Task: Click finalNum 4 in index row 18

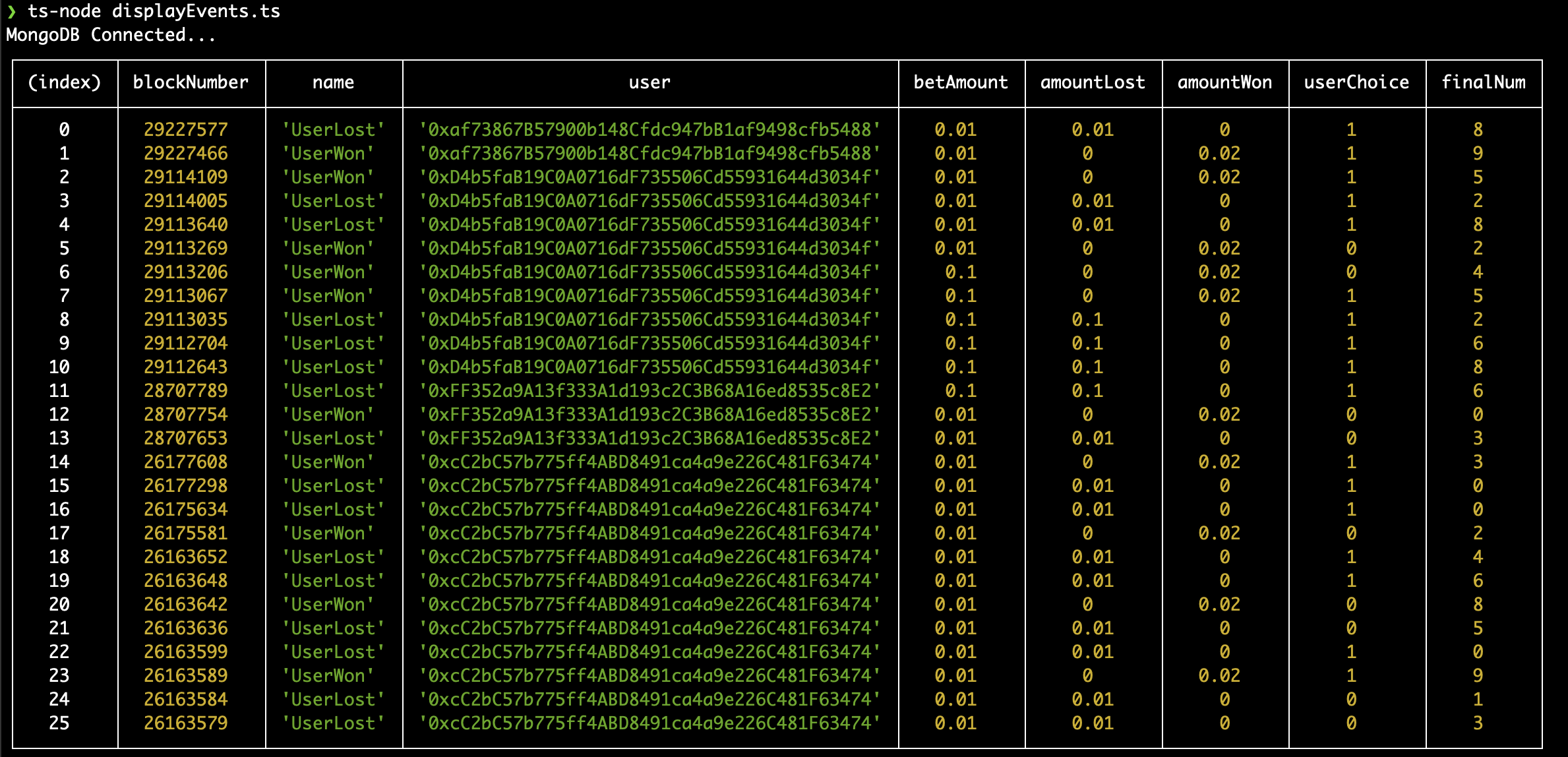Action: [1478, 557]
